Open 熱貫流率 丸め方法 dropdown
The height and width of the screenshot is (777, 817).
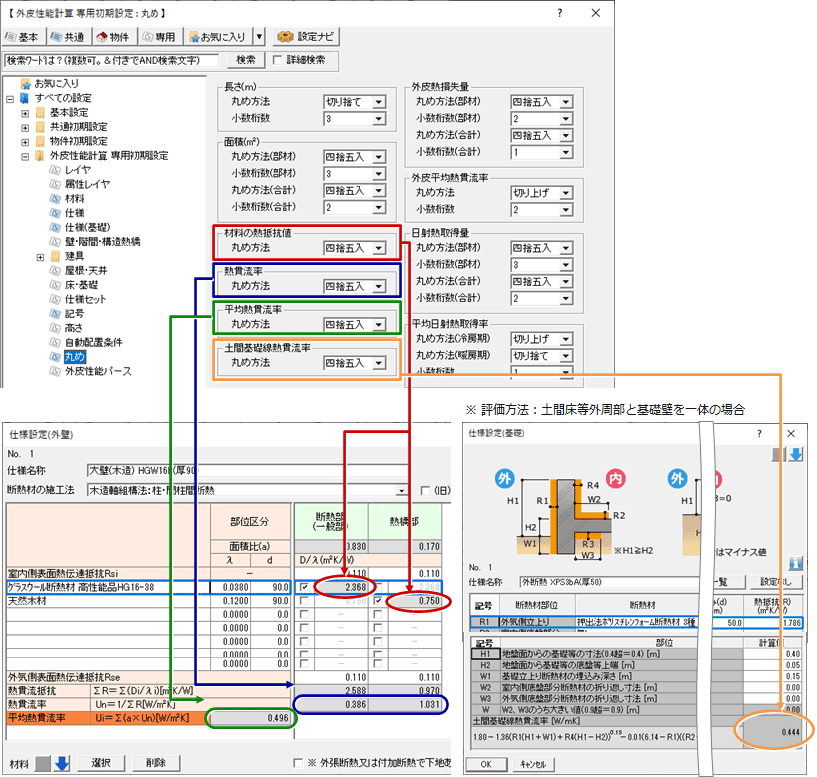[379, 286]
